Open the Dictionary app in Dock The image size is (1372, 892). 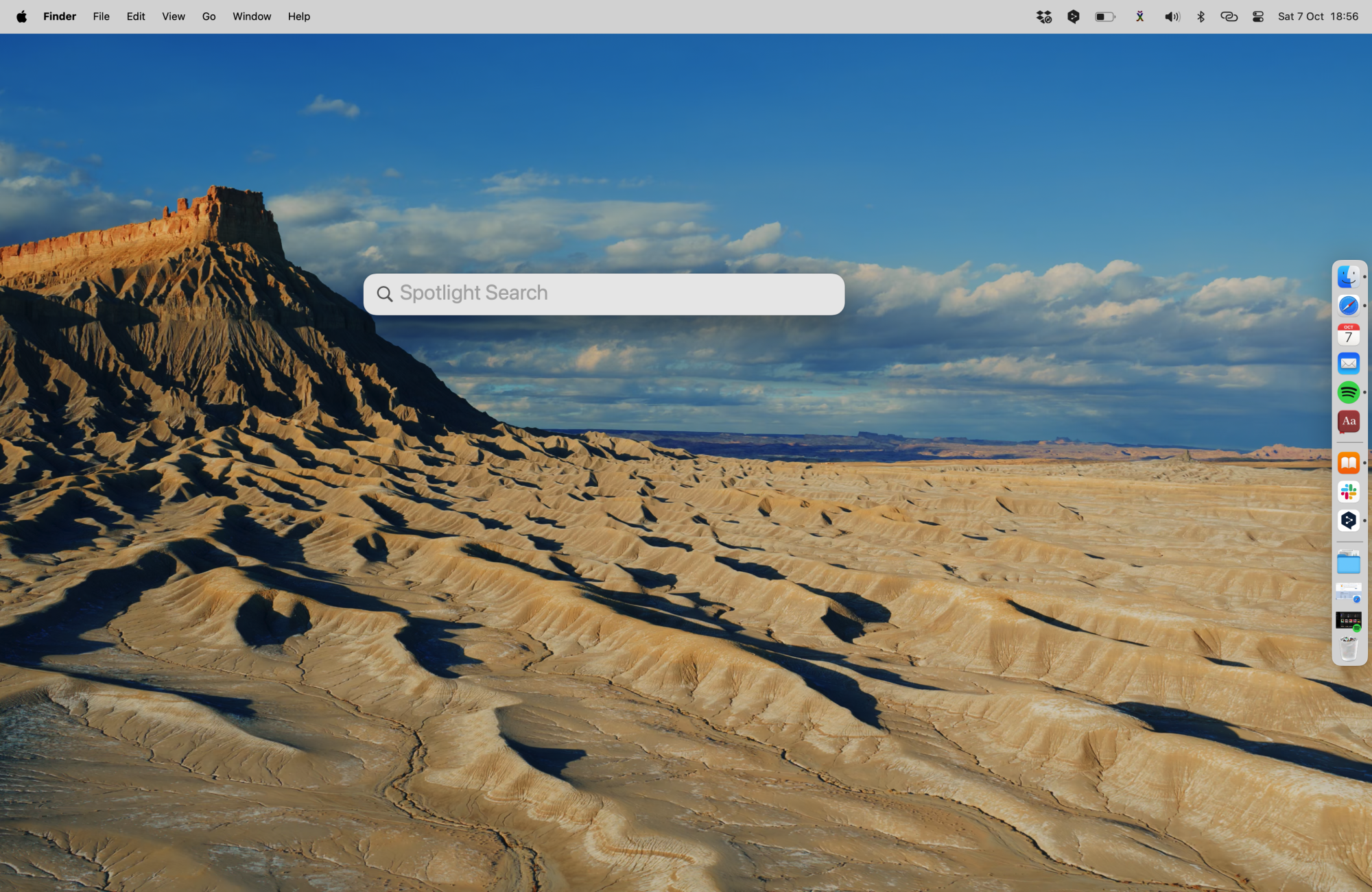tap(1348, 422)
